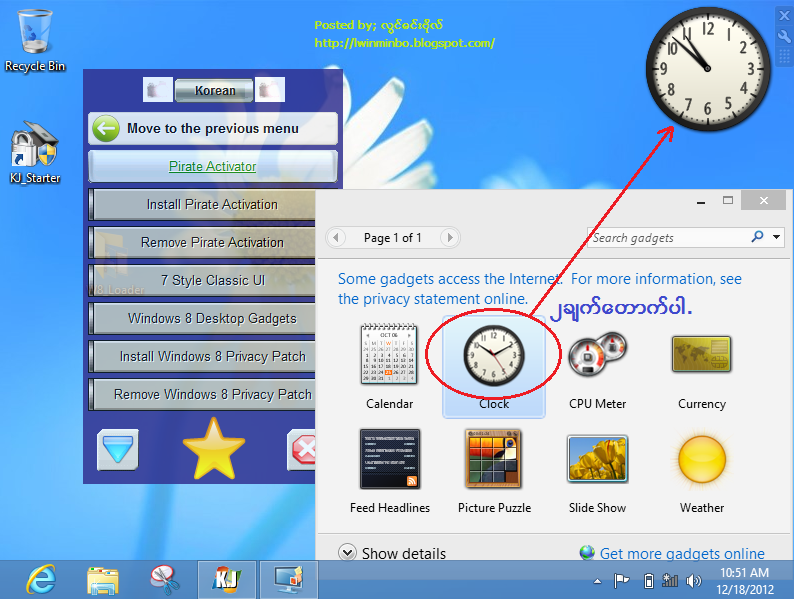Click the battery power tray icon
Viewport: 794px width, 599px height.
click(649, 581)
